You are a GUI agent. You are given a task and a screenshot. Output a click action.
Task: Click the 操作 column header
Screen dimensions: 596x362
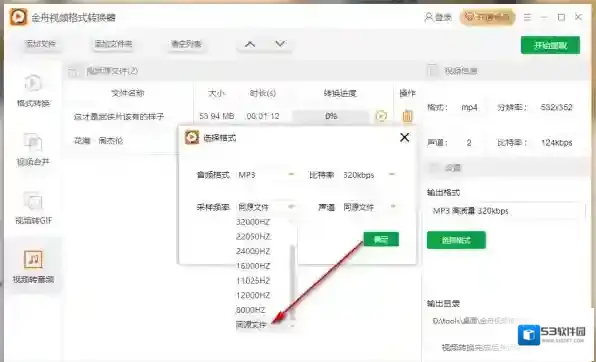pos(407,93)
